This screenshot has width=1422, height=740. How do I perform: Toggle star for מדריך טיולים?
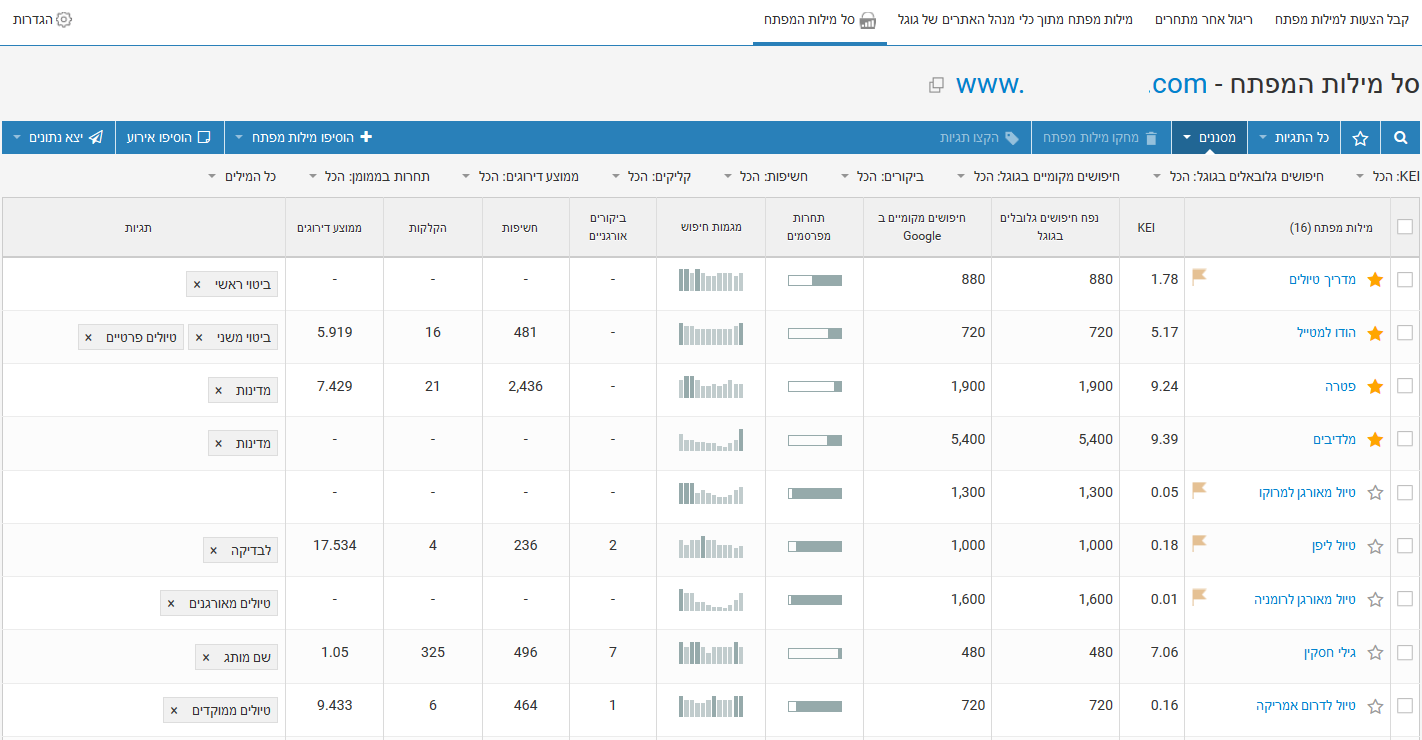[1375, 280]
